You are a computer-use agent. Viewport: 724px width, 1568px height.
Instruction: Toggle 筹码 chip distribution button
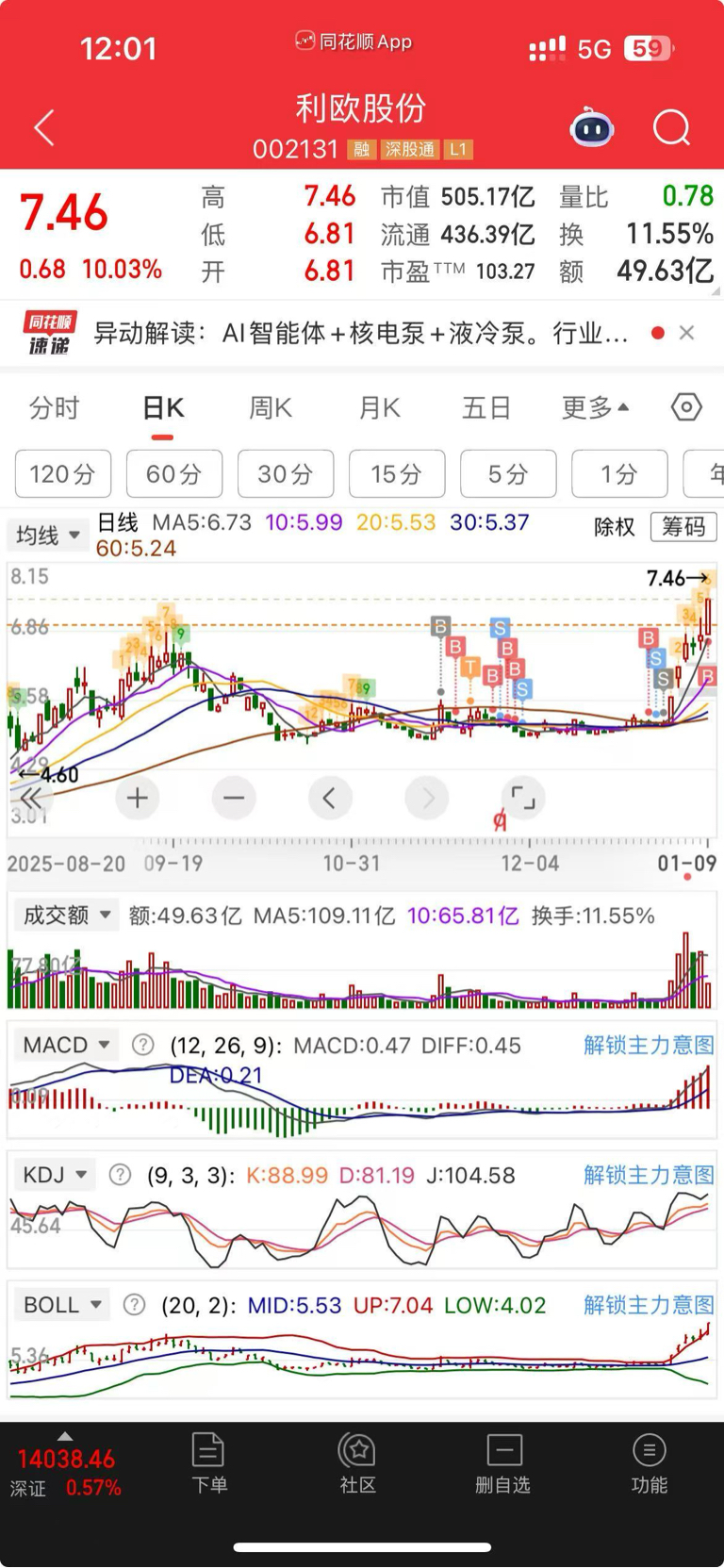pyautogui.click(x=683, y=526)
